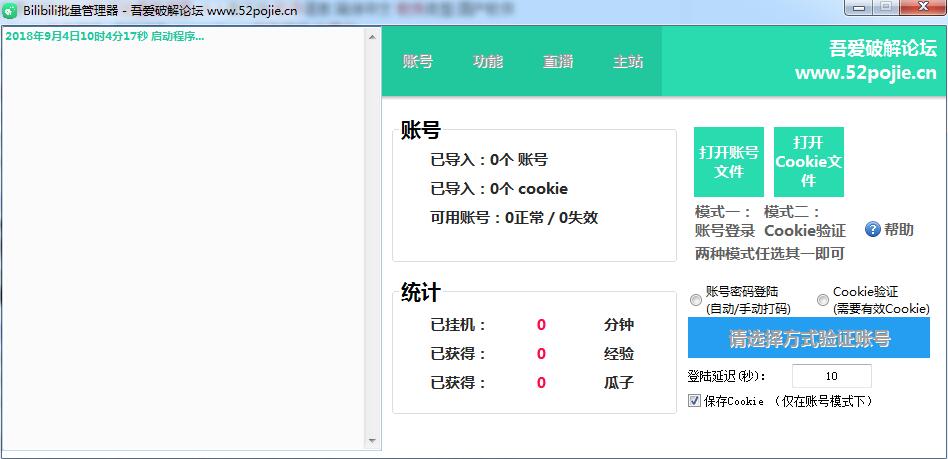Image resolution: width=948 pixels, height=459 pixels.
Task: Focus the 登陆延迟 seconds input field
Action: pyautogui.click(x=831, y=376)
